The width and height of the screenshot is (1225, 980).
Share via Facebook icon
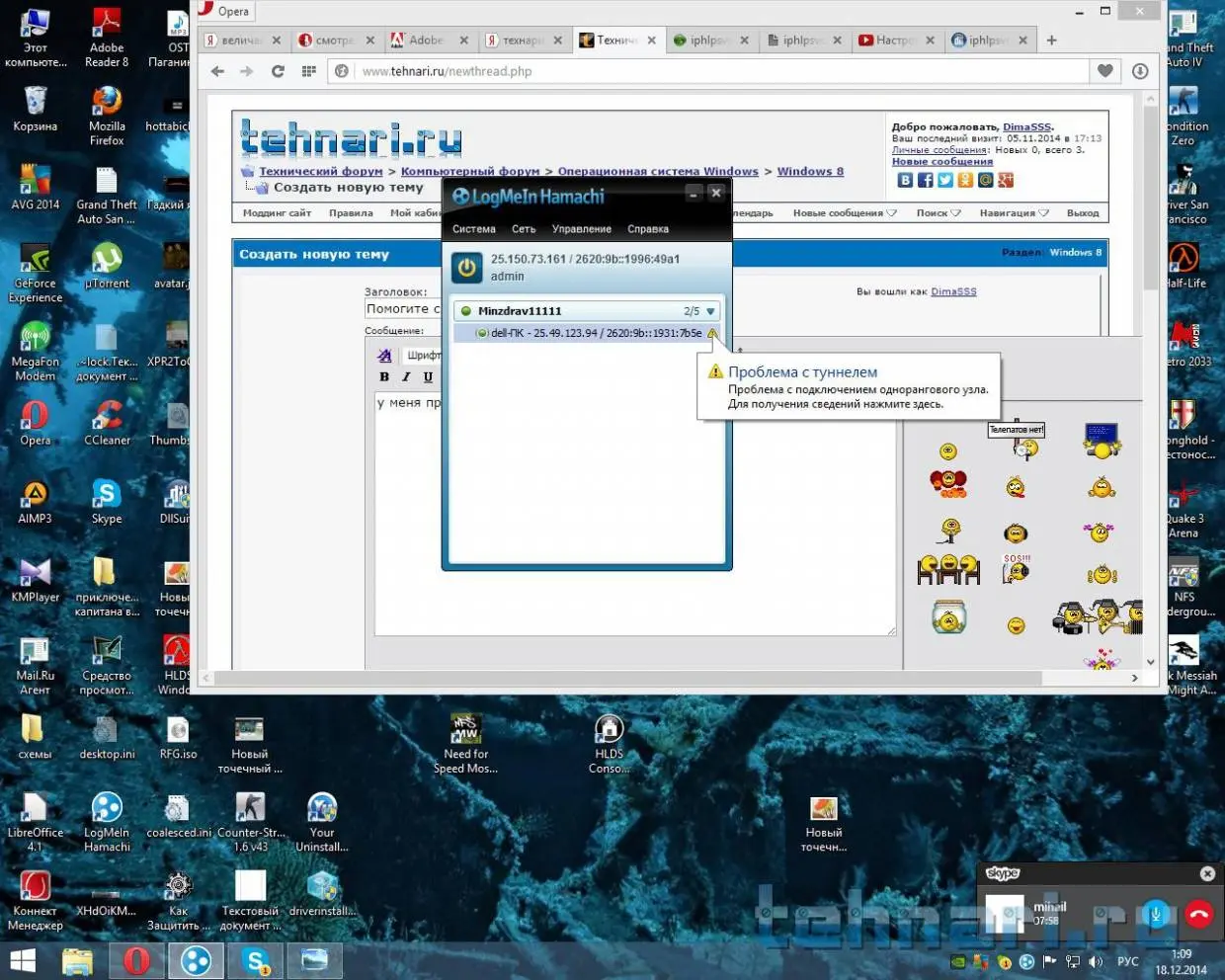[926, 180]
